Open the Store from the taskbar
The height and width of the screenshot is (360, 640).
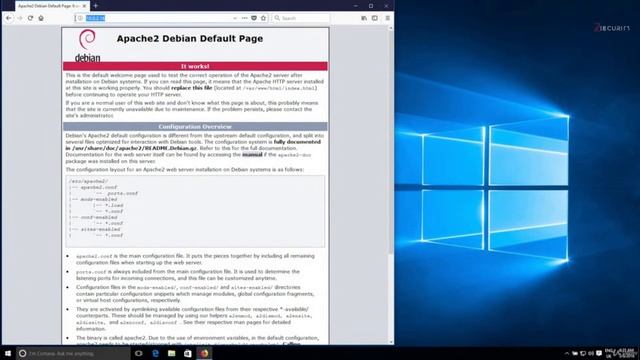click(188, 353)
